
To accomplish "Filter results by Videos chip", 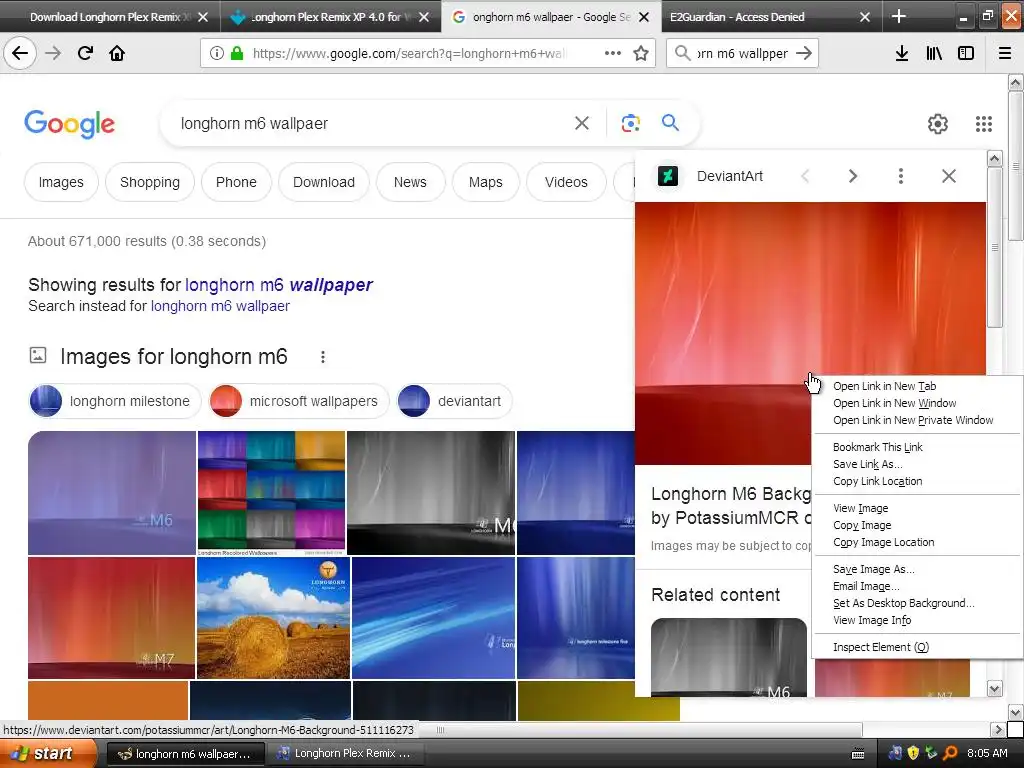I will point(566,182).
